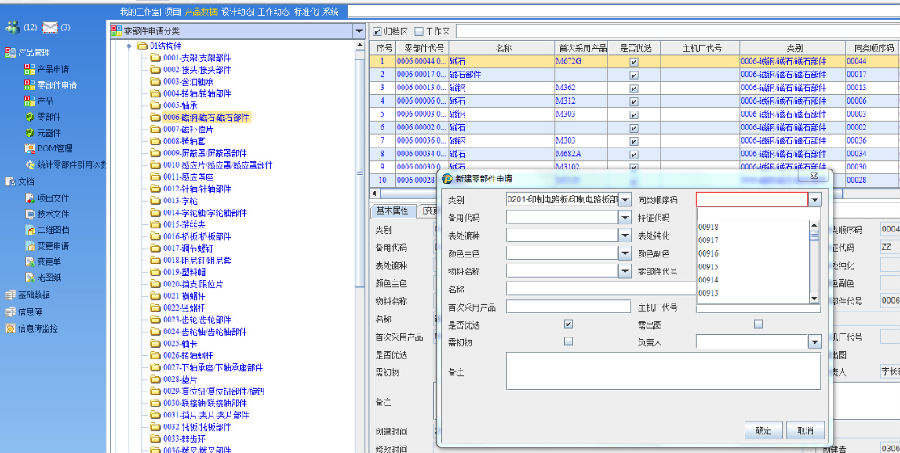The height and width of the screenshot is (453, 900).
Task: Toggle the 归档区 checkbox above the table
Action: (x=378, y=33)
